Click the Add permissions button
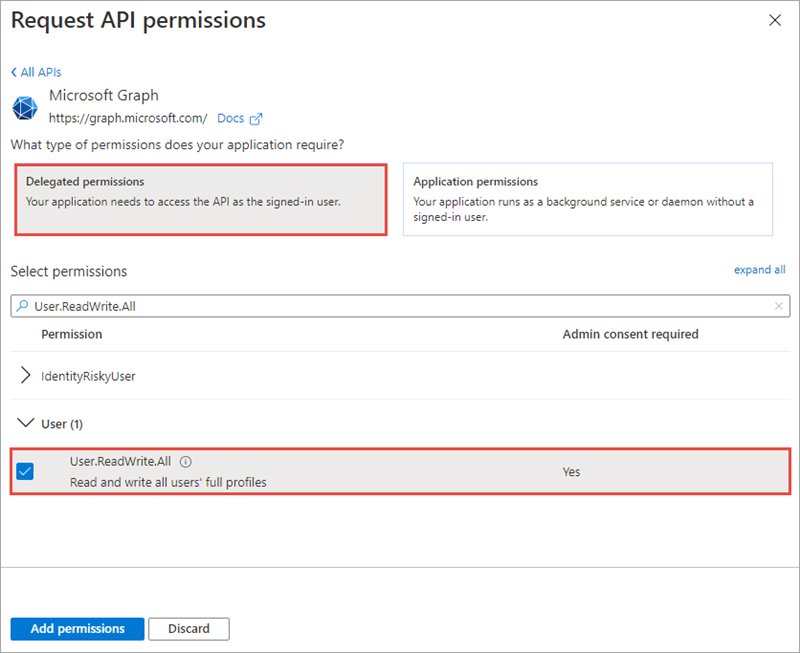The height and width of the screenshot is (653, 800). [78, 629]
